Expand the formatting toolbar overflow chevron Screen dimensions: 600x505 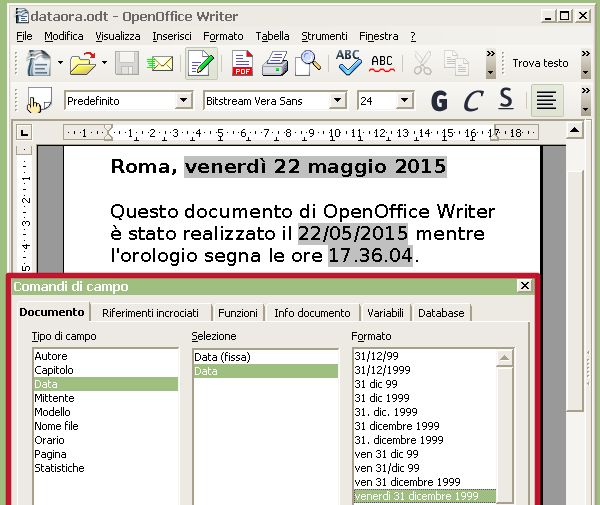[585, 91]
